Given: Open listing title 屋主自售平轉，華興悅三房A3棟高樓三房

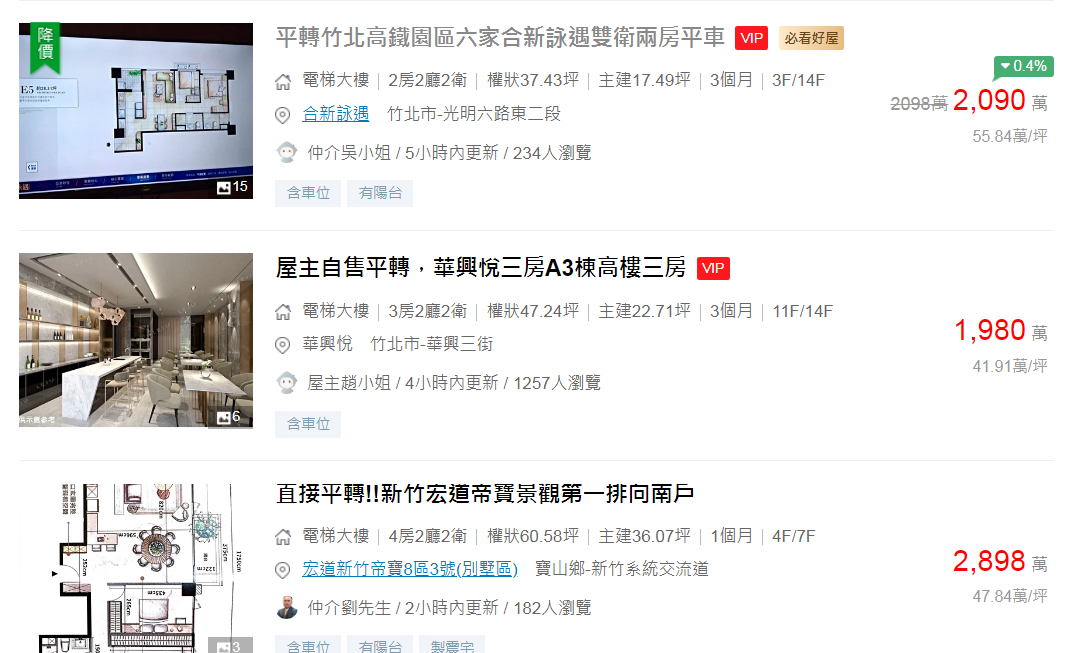Looking at the screenshot, I should coord(480,267).
